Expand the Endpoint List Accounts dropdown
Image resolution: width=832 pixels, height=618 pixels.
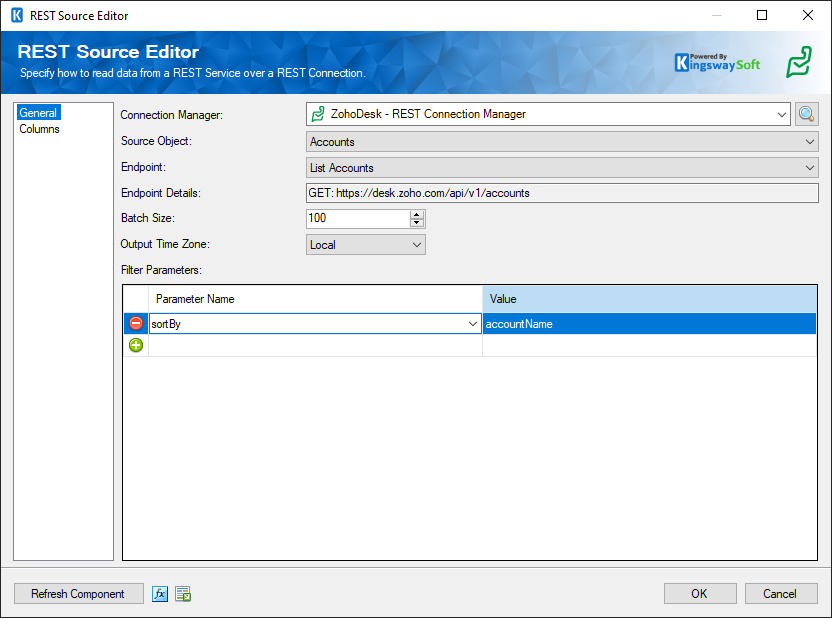pos(809,168)
